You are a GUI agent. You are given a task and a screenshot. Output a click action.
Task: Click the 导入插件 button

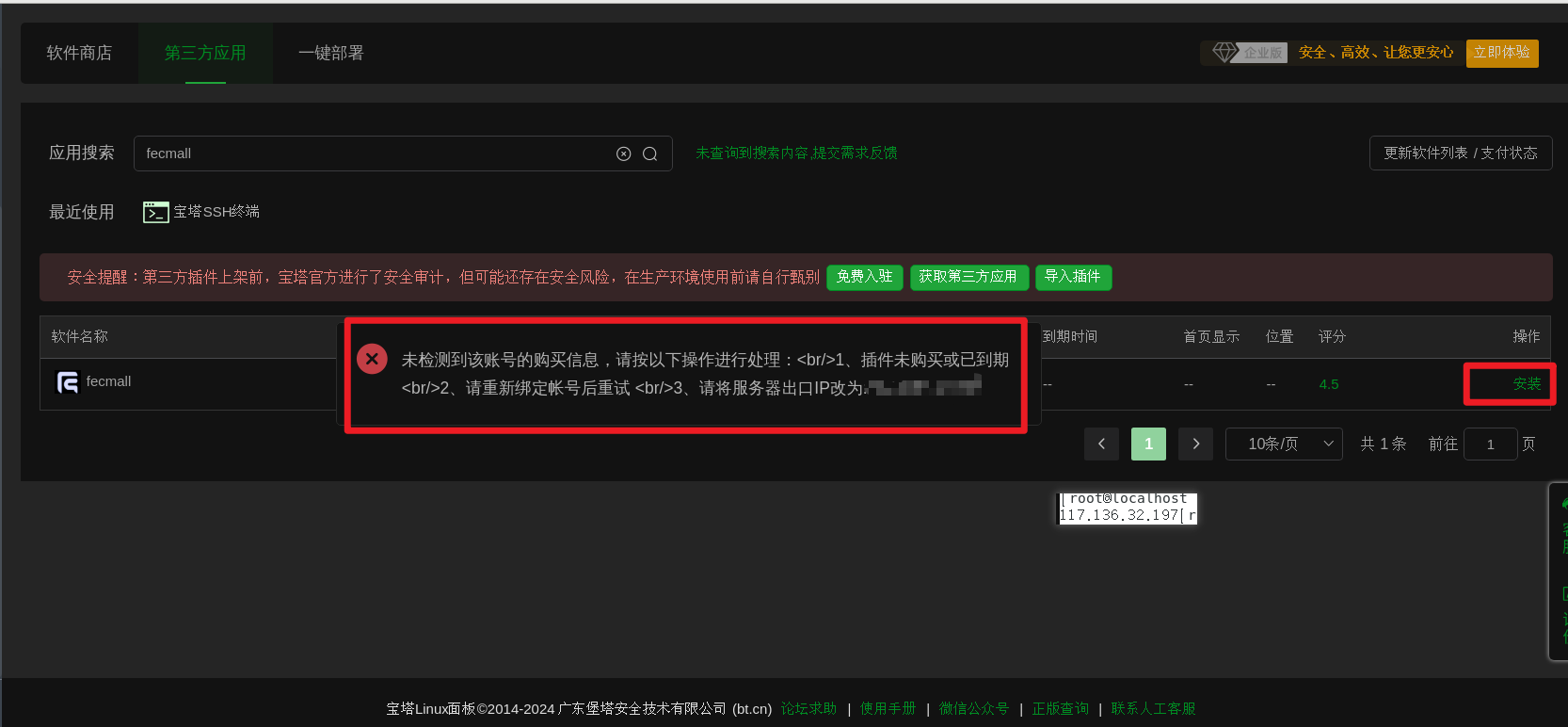click(x=1074, y=277)
